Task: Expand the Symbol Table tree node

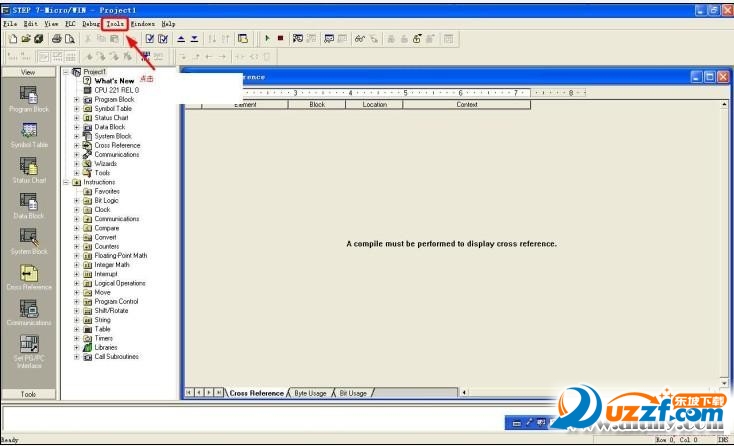Action: point(76,109)
